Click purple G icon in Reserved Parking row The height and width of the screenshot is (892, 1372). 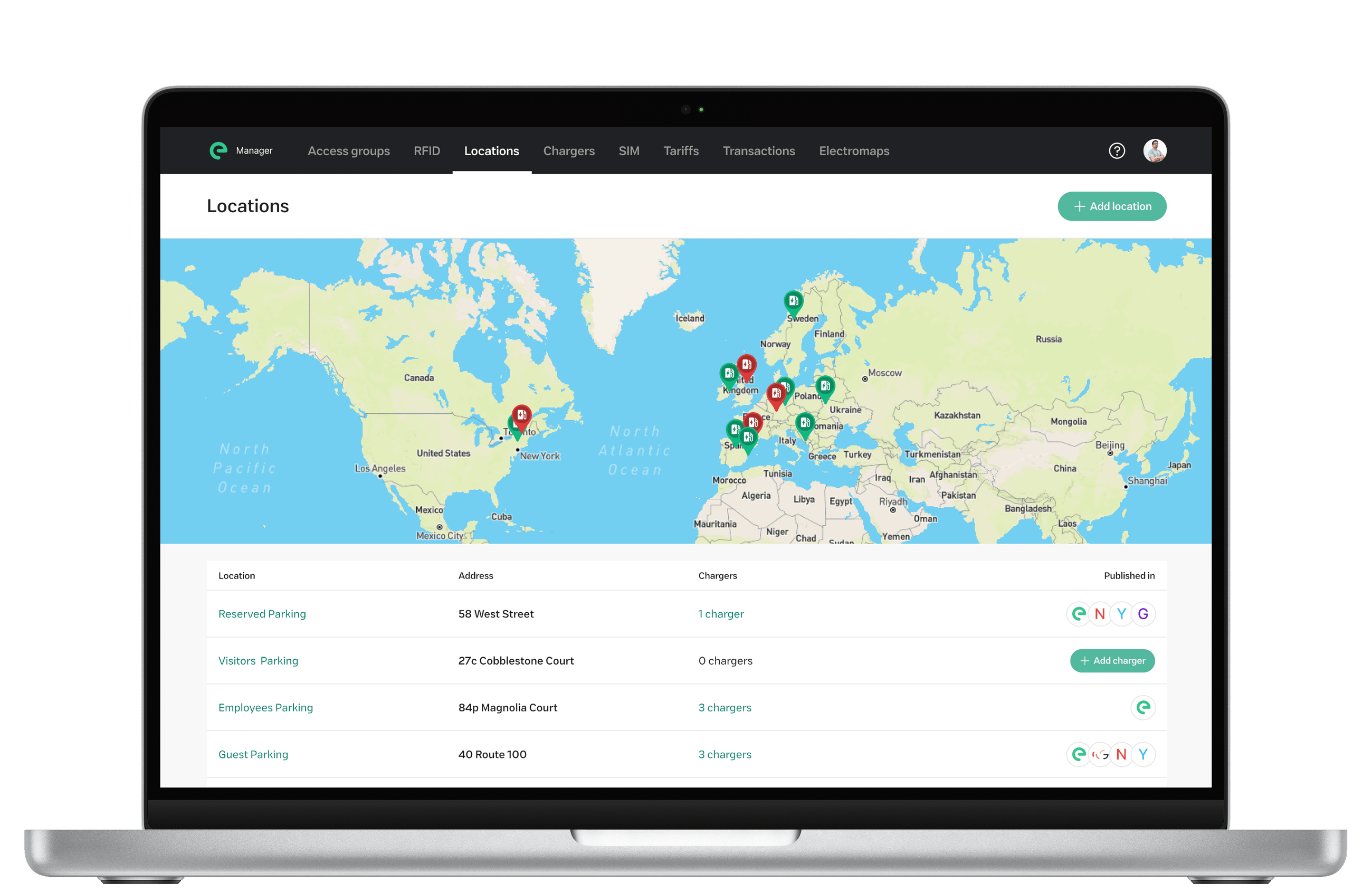(1142, 613)
